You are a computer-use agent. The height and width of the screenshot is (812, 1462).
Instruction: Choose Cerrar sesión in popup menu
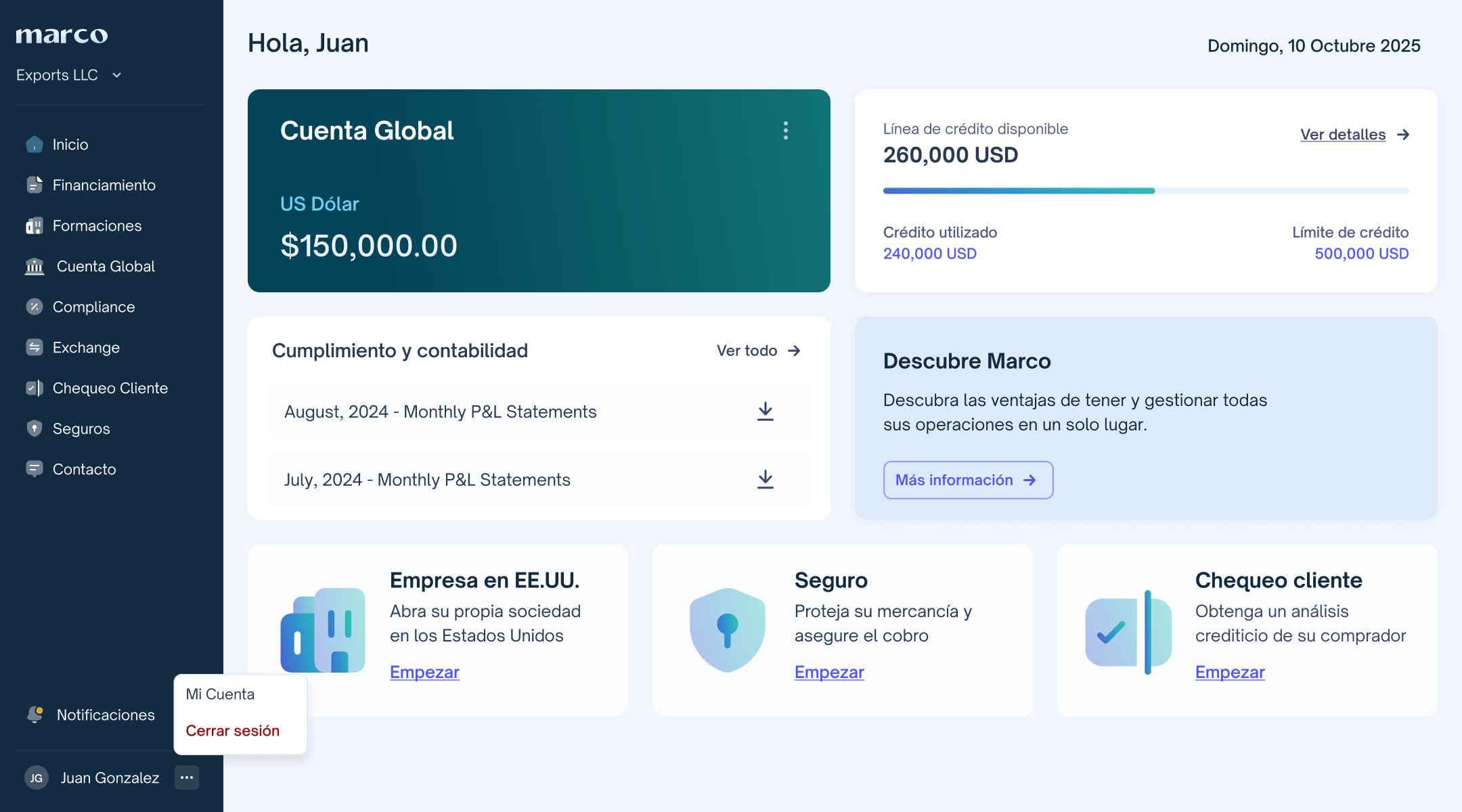(232, 731)
